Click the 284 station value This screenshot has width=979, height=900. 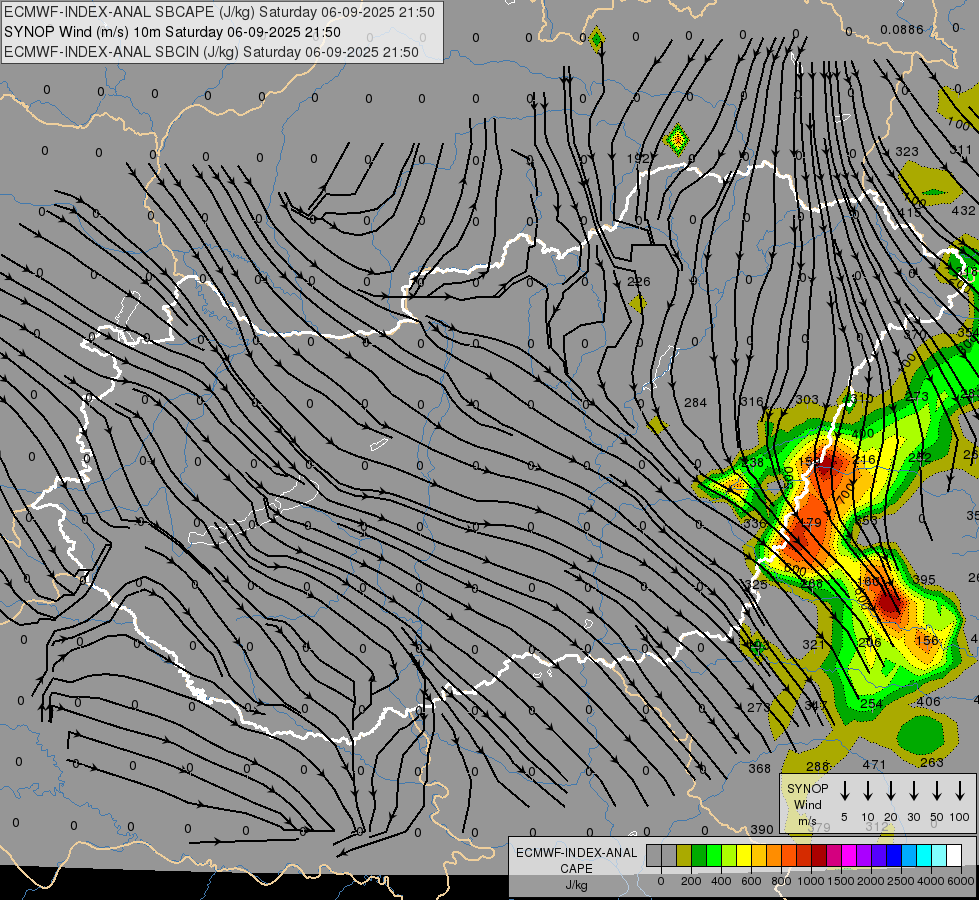coord(696,402)
